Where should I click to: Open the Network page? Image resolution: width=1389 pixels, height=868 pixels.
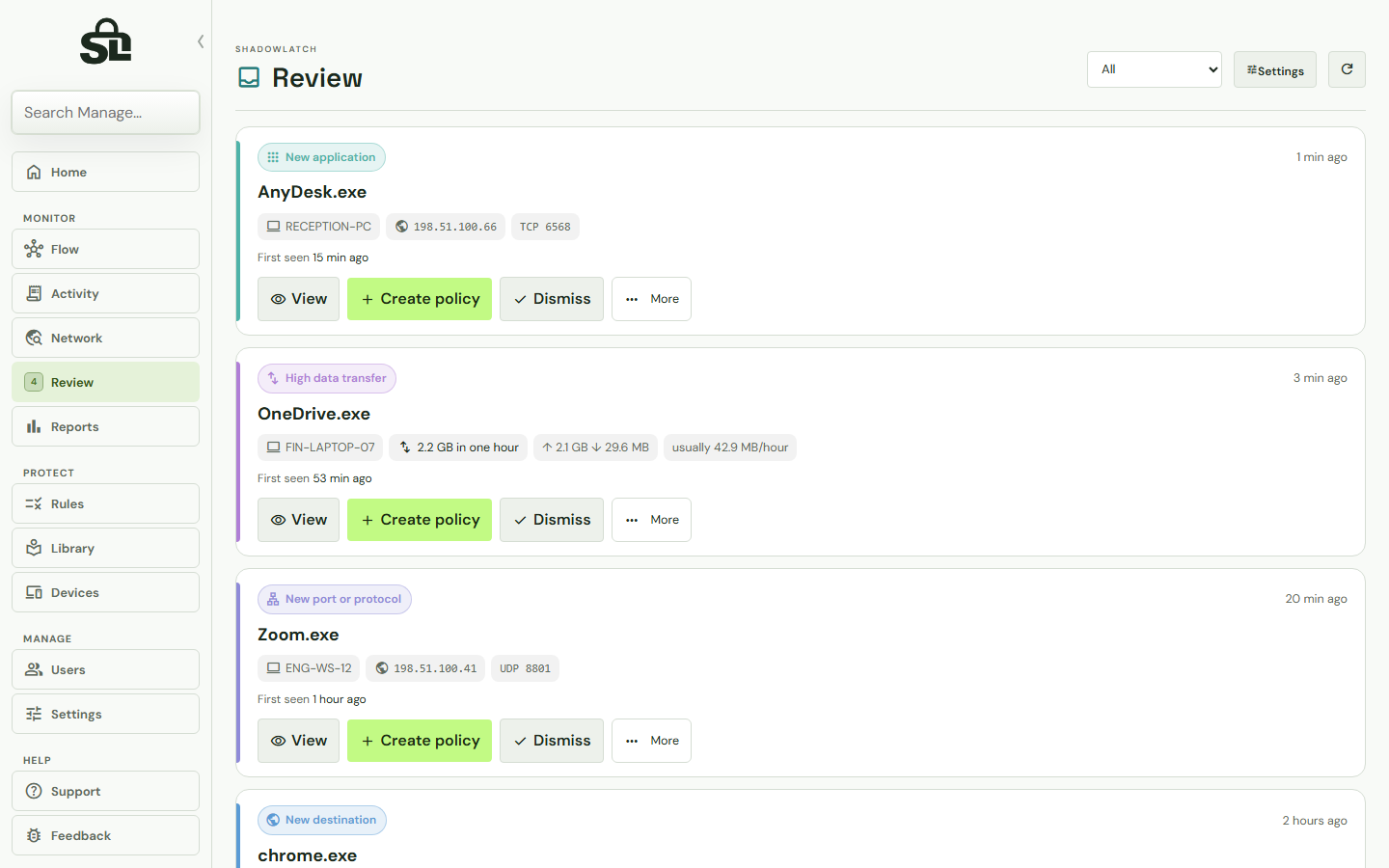click(x=106, y=338)
